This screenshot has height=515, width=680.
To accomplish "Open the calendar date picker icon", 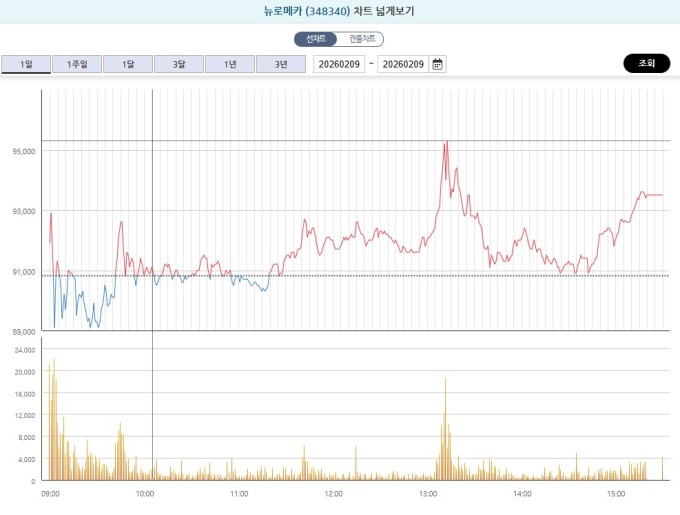I will click(x=437, y=64).
